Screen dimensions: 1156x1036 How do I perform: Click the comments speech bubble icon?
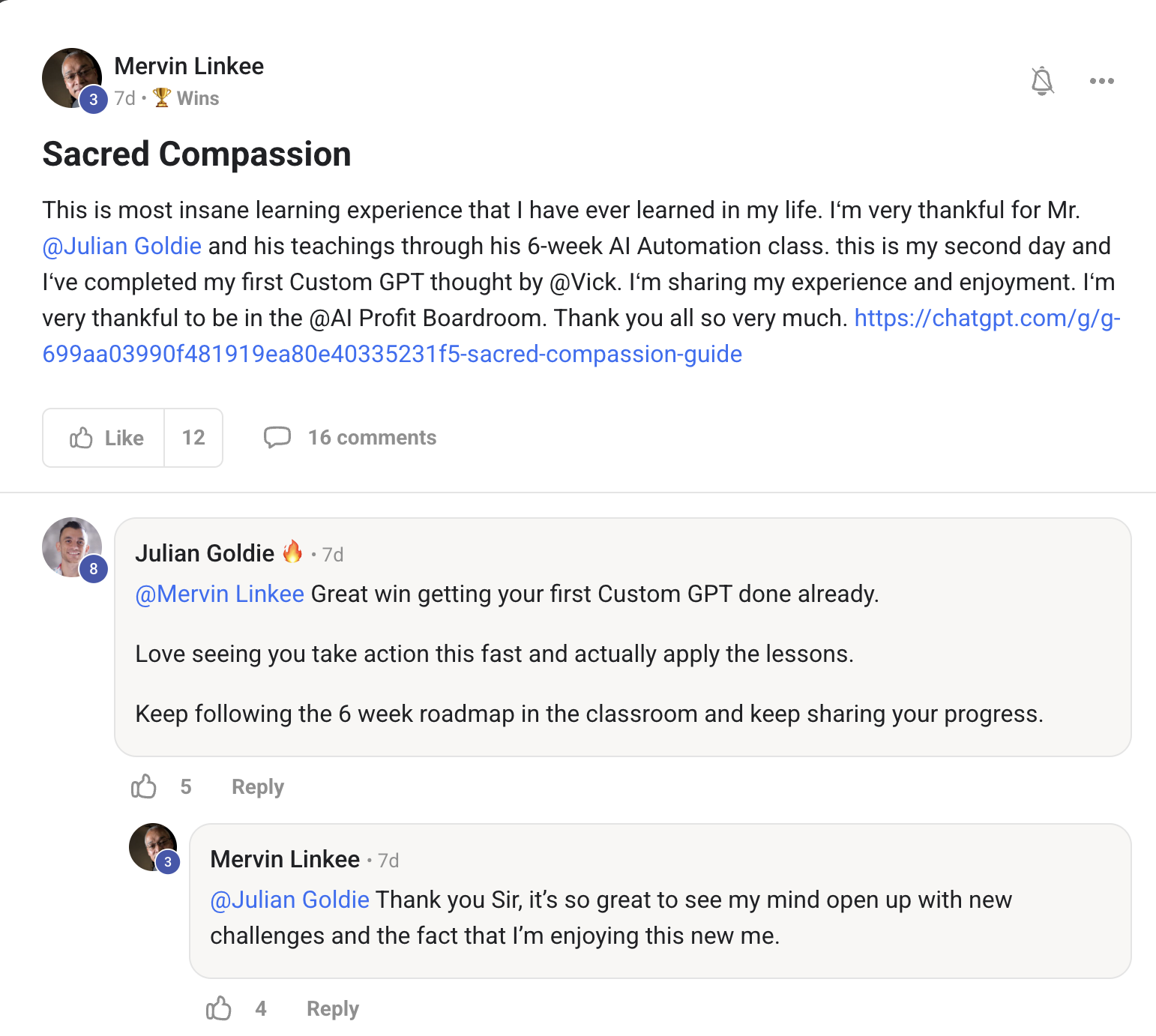coord(277,437)
